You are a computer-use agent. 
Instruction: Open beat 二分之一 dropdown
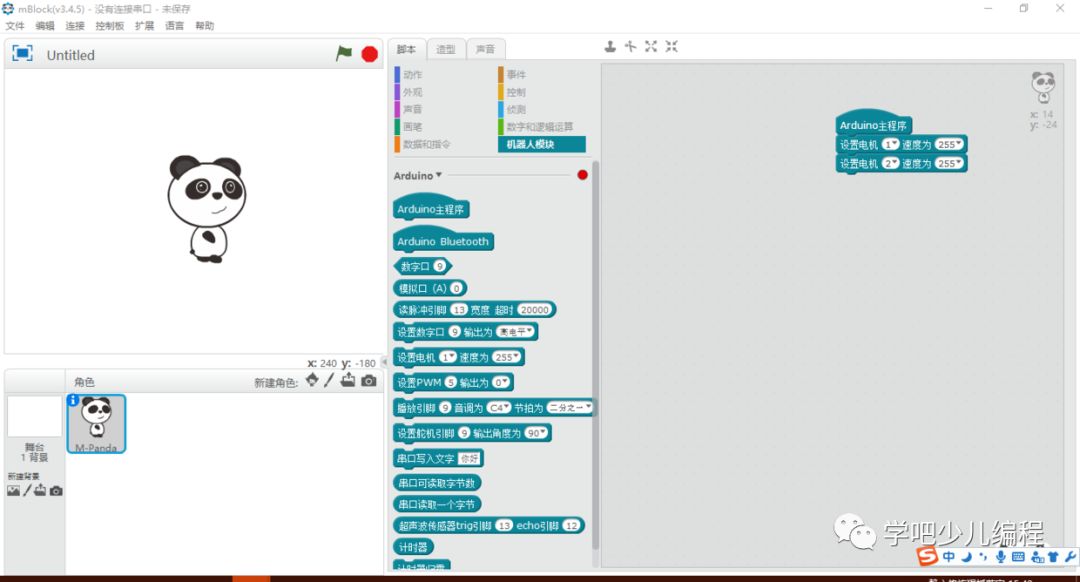click(x=570, y=408)
